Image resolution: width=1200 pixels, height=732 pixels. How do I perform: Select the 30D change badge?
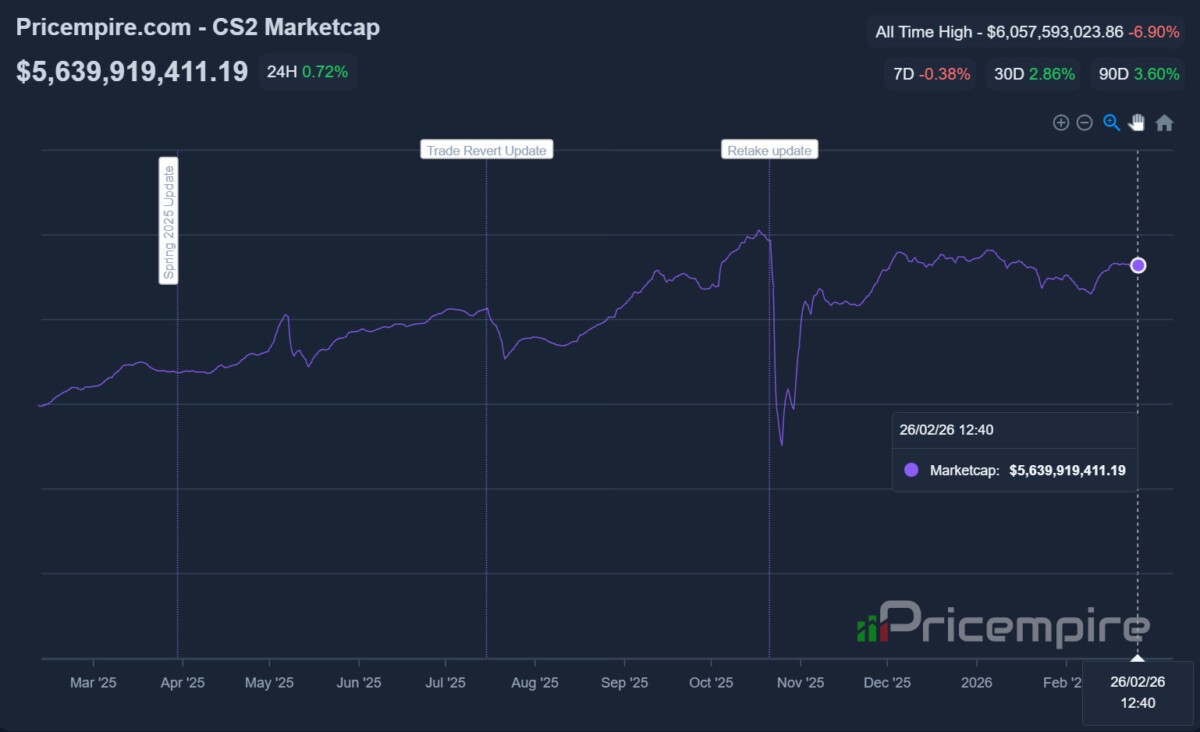click(1034, 74)
